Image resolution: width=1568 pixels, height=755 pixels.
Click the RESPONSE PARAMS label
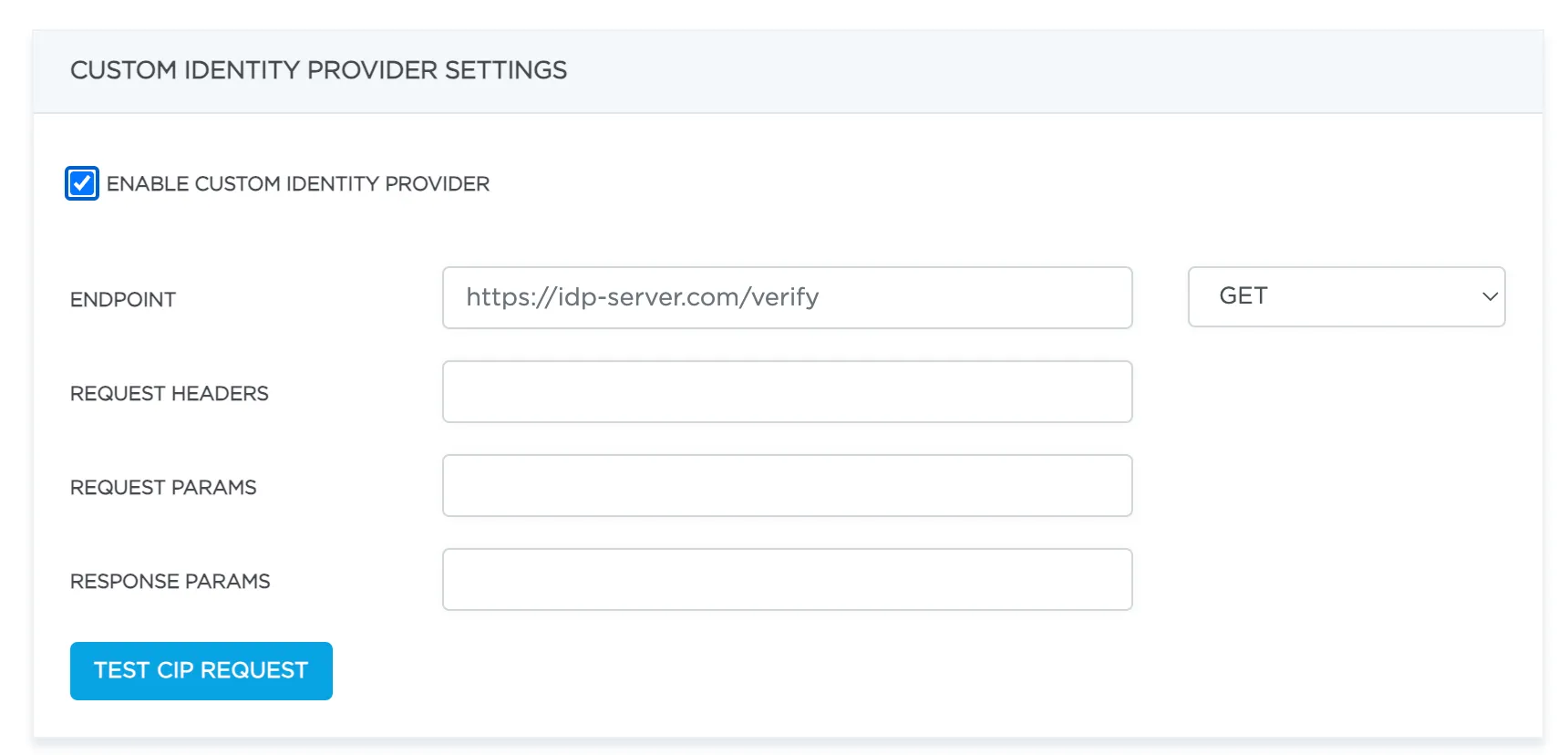[170, 581]
